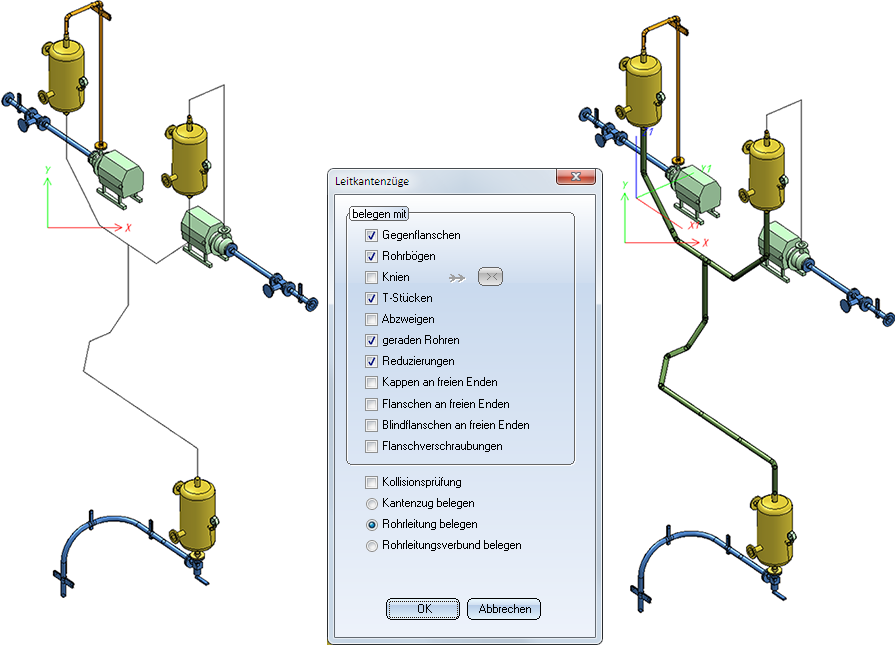Viewport: 895px width, 645px height.
Task: Close the Leitkantenzüge dialog
Action: (x=575, y=177)
